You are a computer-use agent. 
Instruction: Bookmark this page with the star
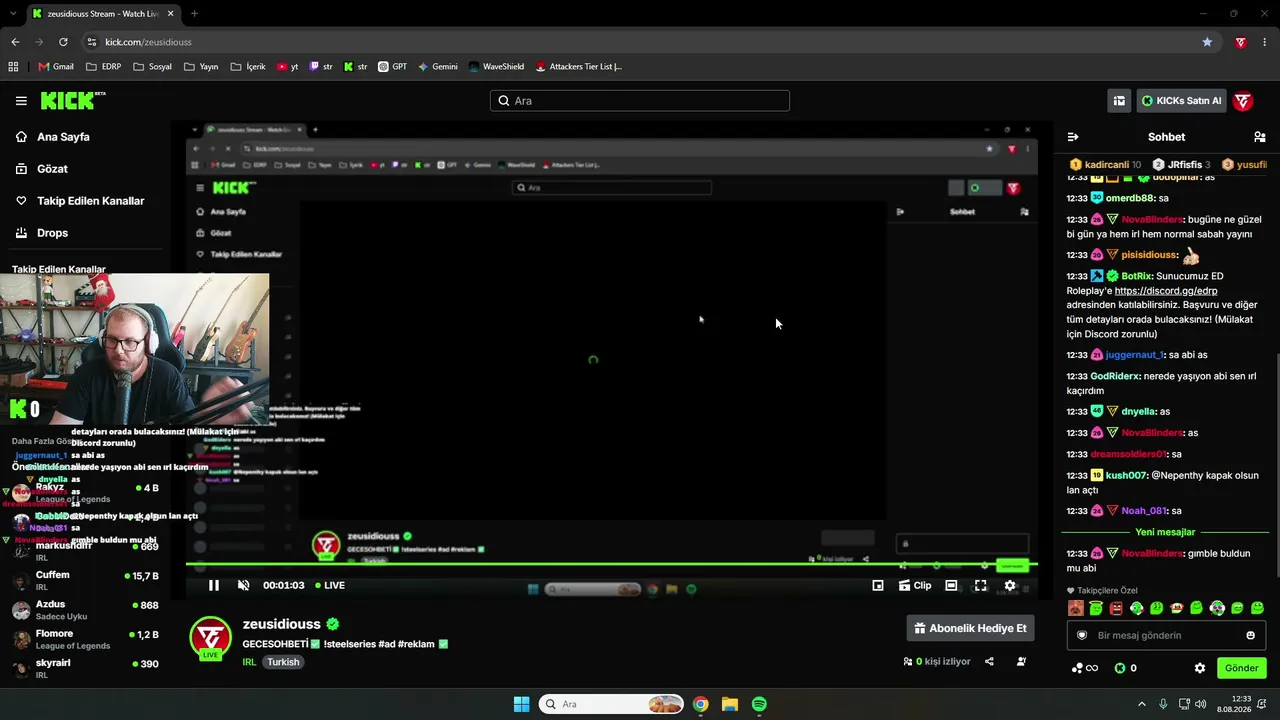pos(1207,42)
